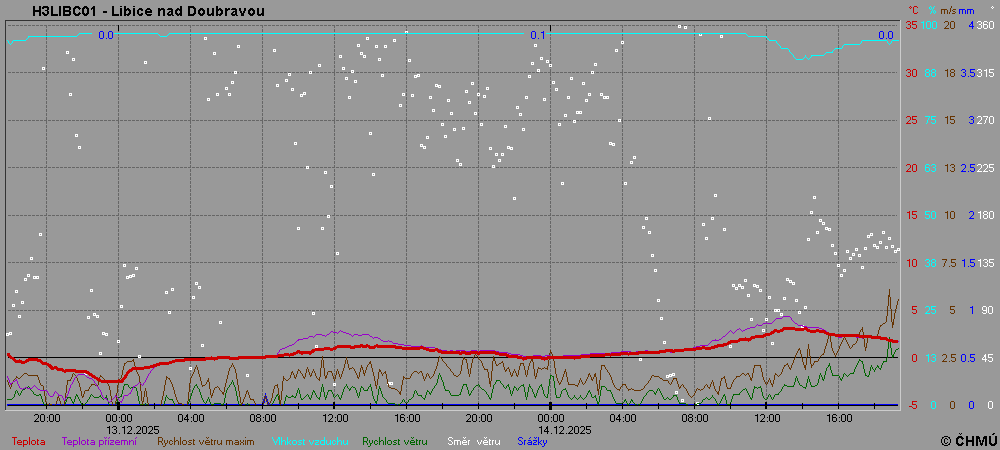Select the red Teplota legend entry
This screenshot has height=450, width=1000.
coord(28,441)
